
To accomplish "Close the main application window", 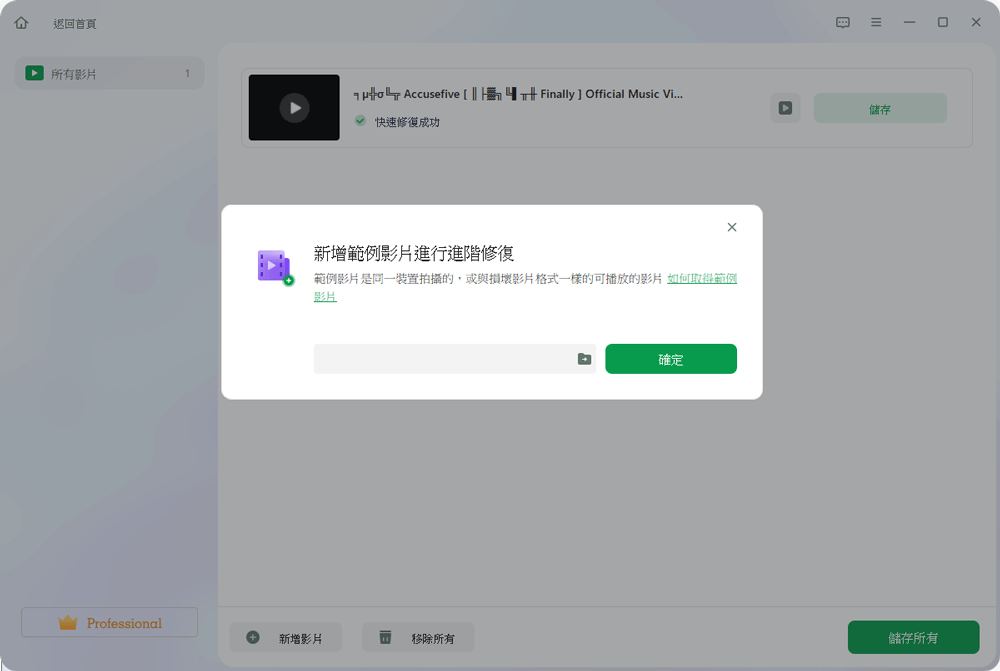I will click(976, 23).
